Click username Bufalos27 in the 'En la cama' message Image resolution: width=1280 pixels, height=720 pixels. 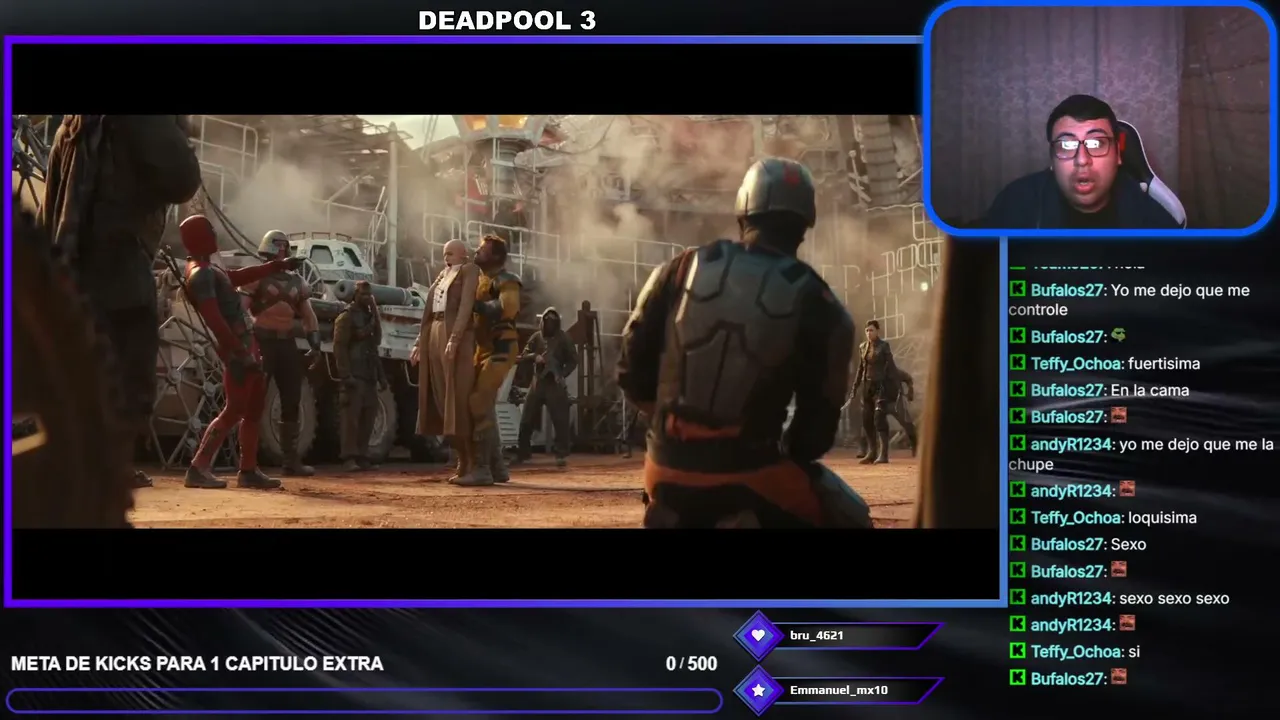pos(1067,390)
